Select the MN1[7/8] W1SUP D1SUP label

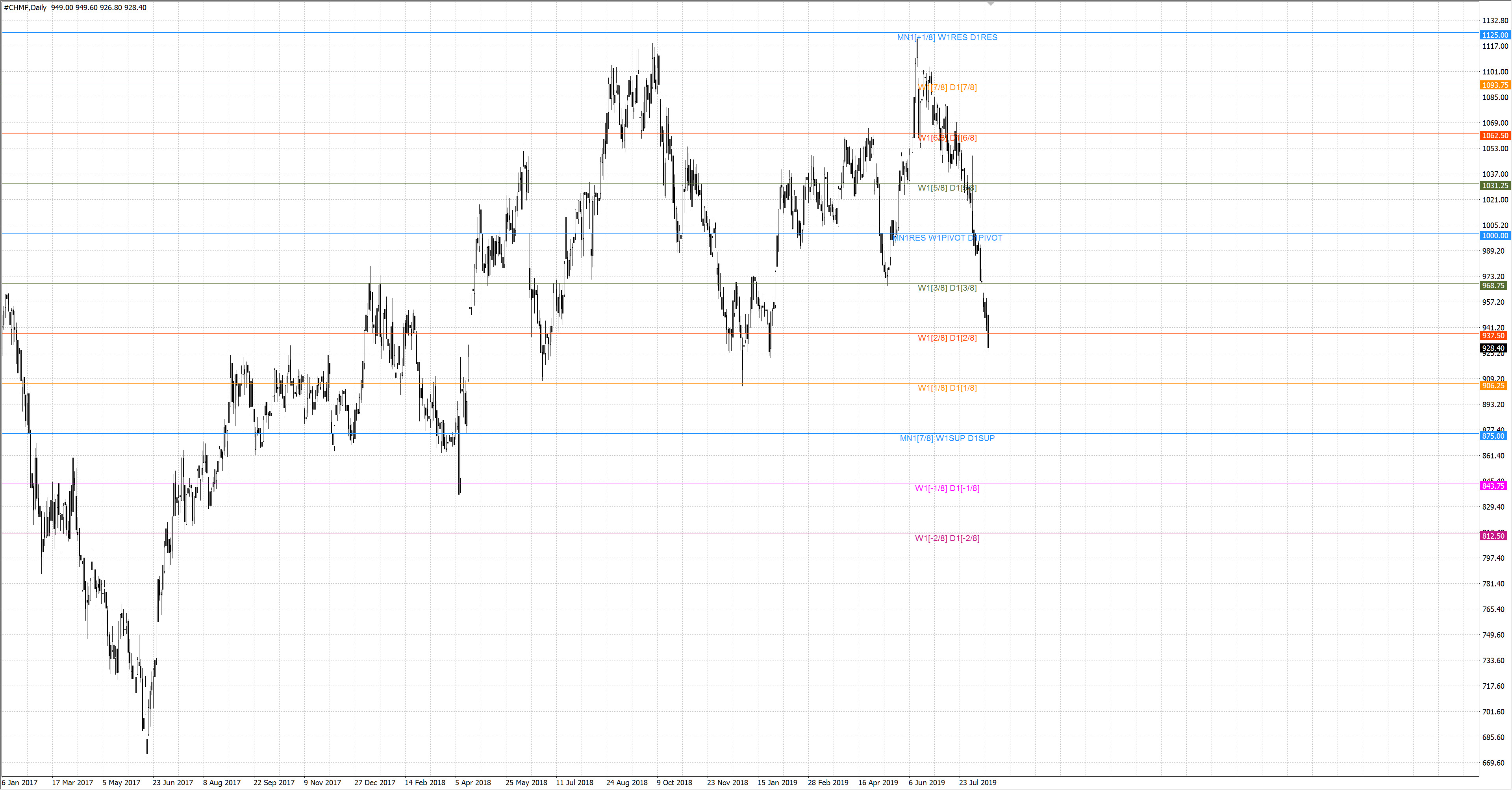click(947, 438)
